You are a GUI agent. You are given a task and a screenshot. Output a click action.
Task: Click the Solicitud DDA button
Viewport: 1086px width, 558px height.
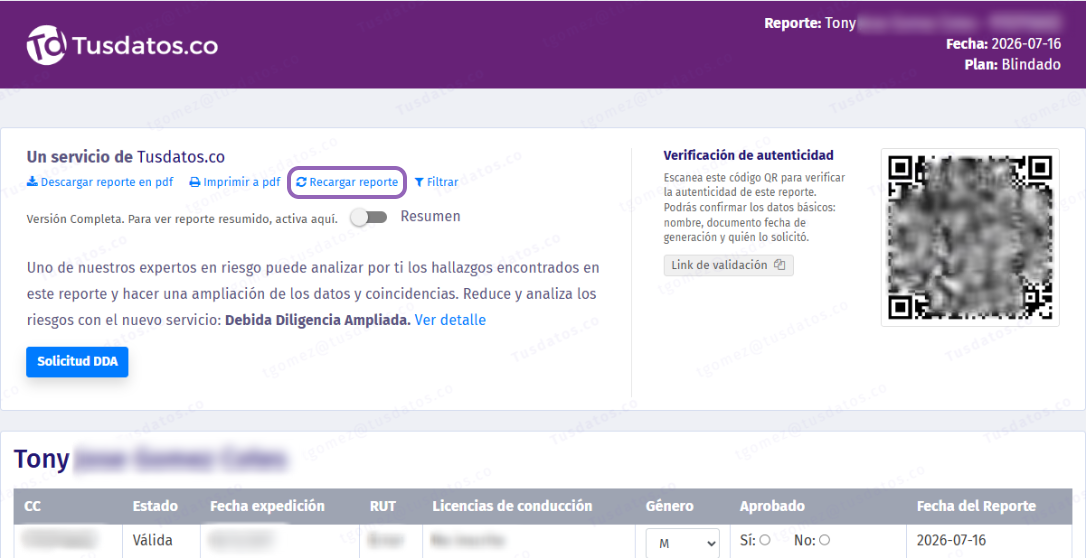coord(78,361)
